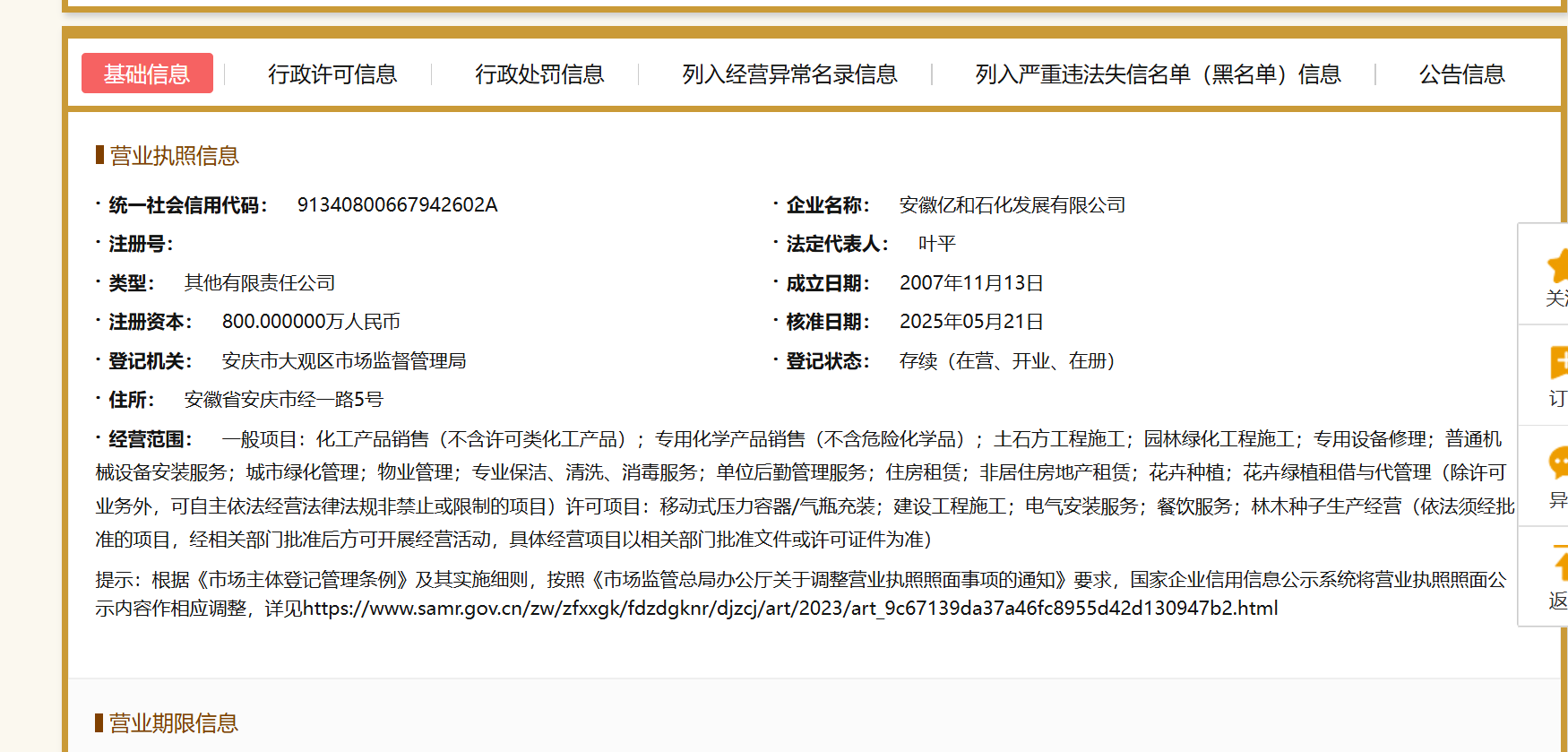Click the speech bubble objection icon
This screenshot has width=1568, height=752.
(1558, 462)
